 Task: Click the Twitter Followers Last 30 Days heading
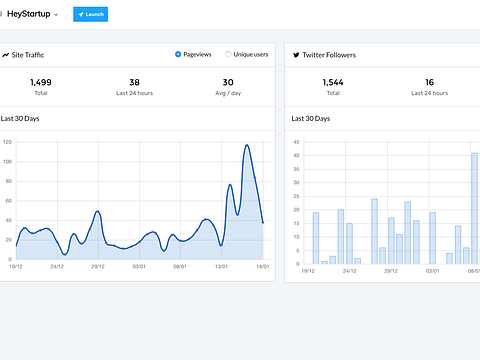click(311, 119)
